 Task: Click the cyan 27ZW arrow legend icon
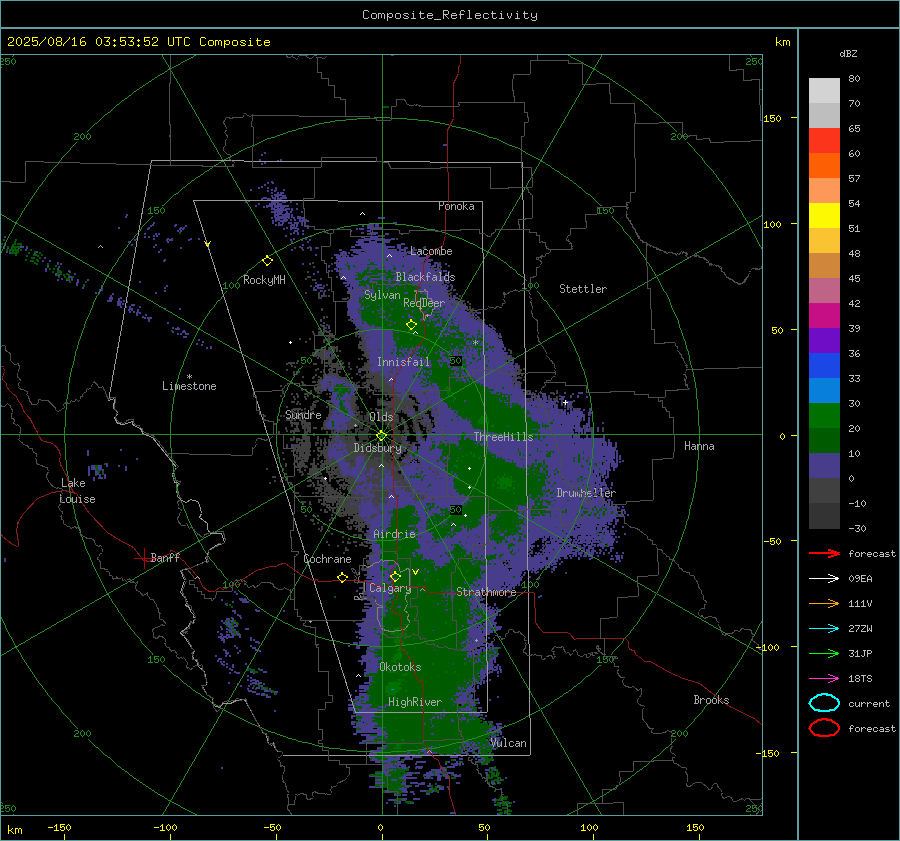824,629
